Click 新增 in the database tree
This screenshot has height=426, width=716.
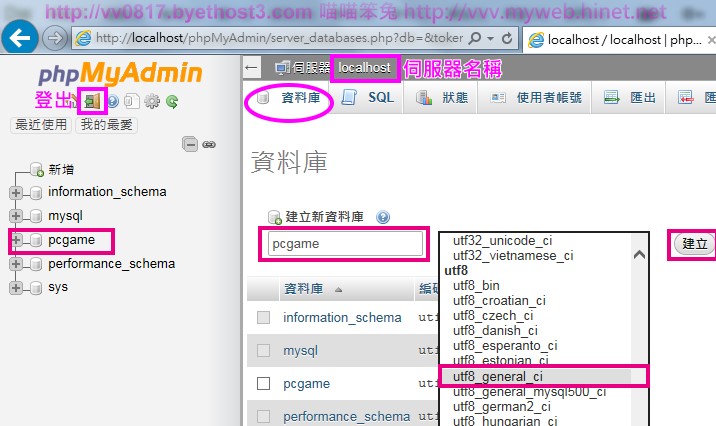(61, 169)
